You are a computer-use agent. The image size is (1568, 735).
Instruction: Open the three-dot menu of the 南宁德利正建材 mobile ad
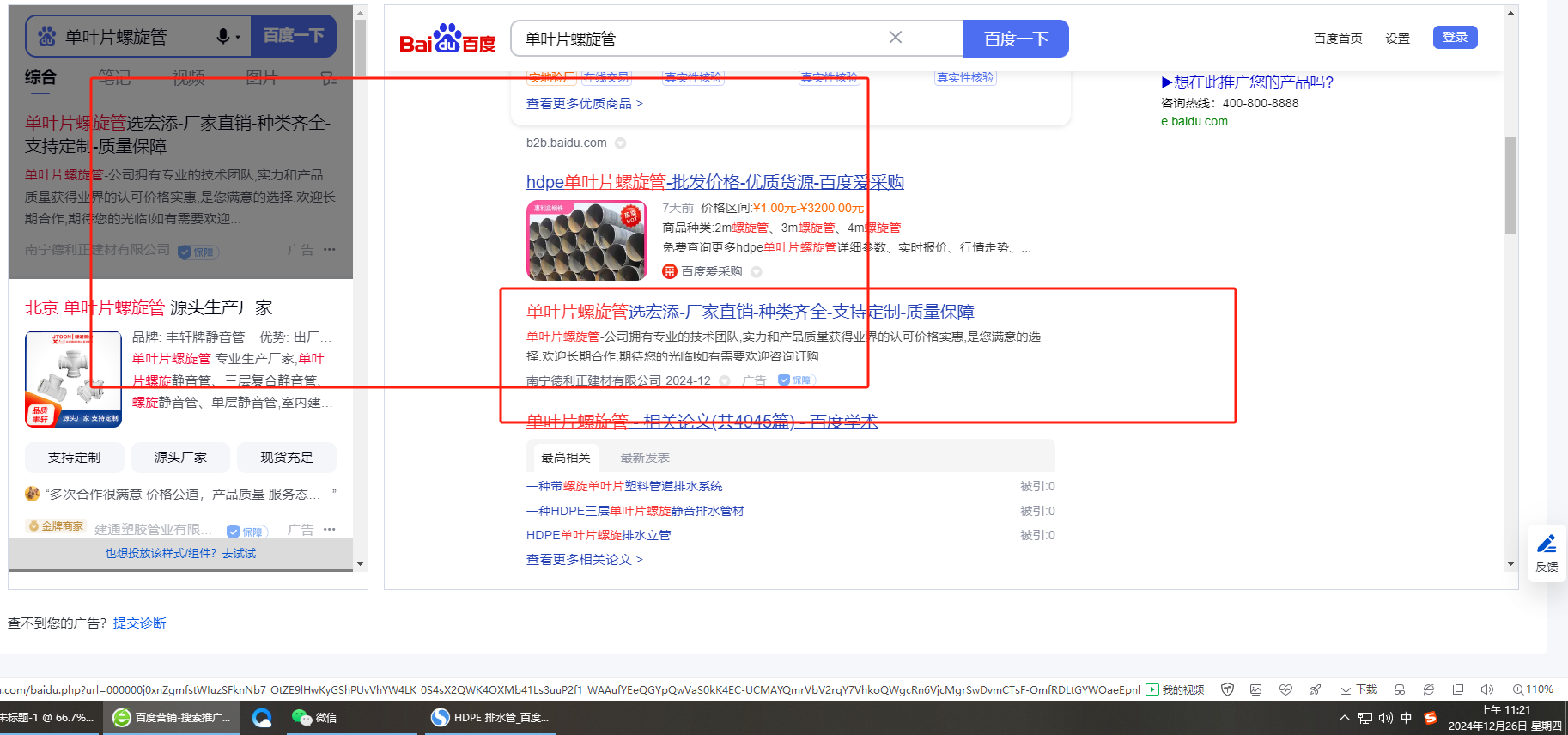tap(330, 249)
